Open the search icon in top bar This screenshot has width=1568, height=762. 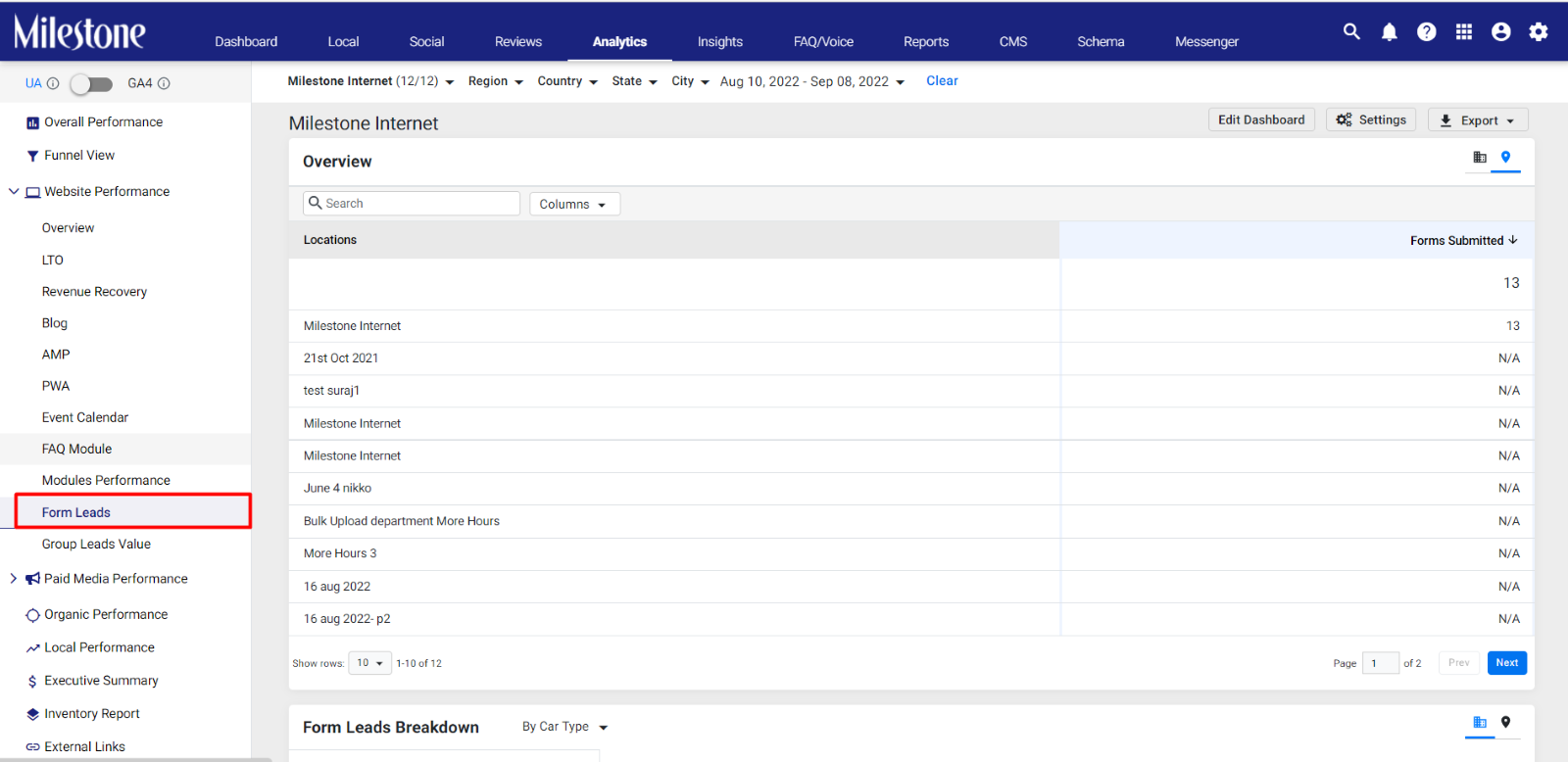(x=1351, y=31)
